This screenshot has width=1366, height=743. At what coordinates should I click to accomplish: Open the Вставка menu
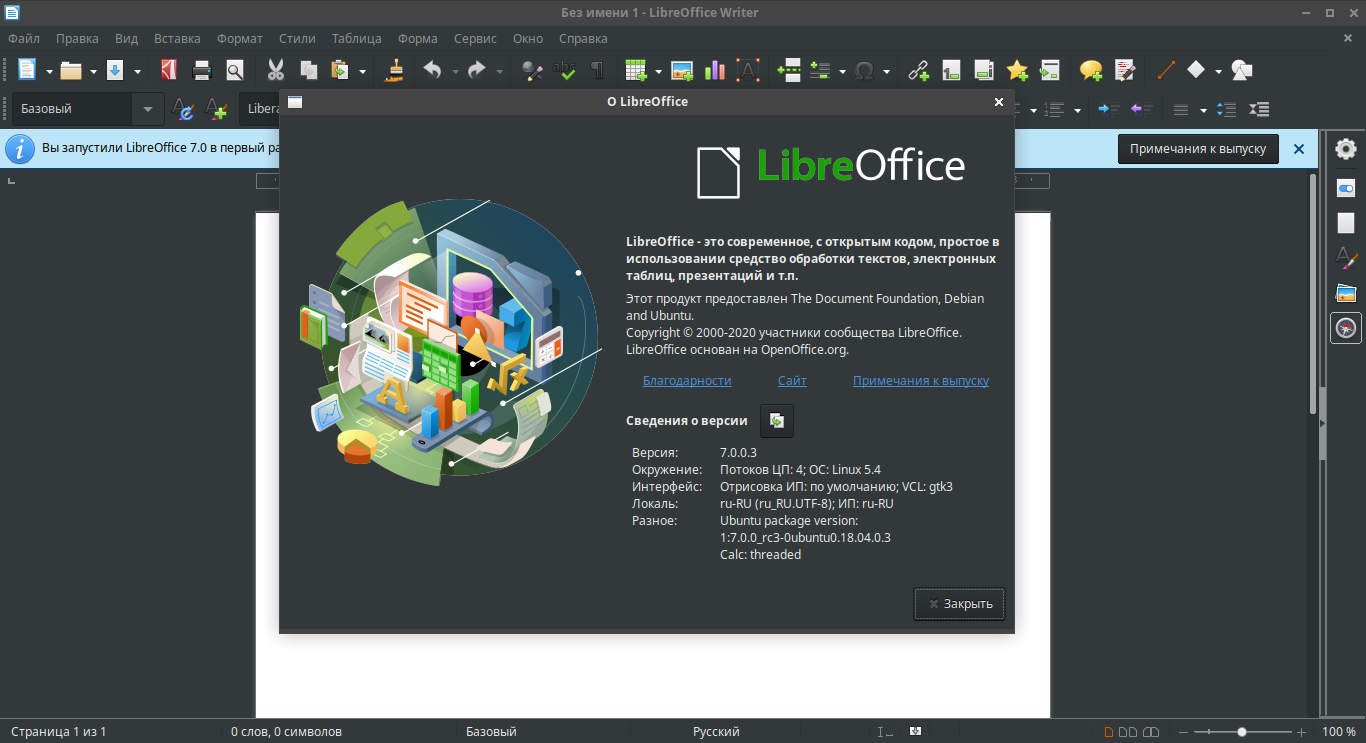177,38
